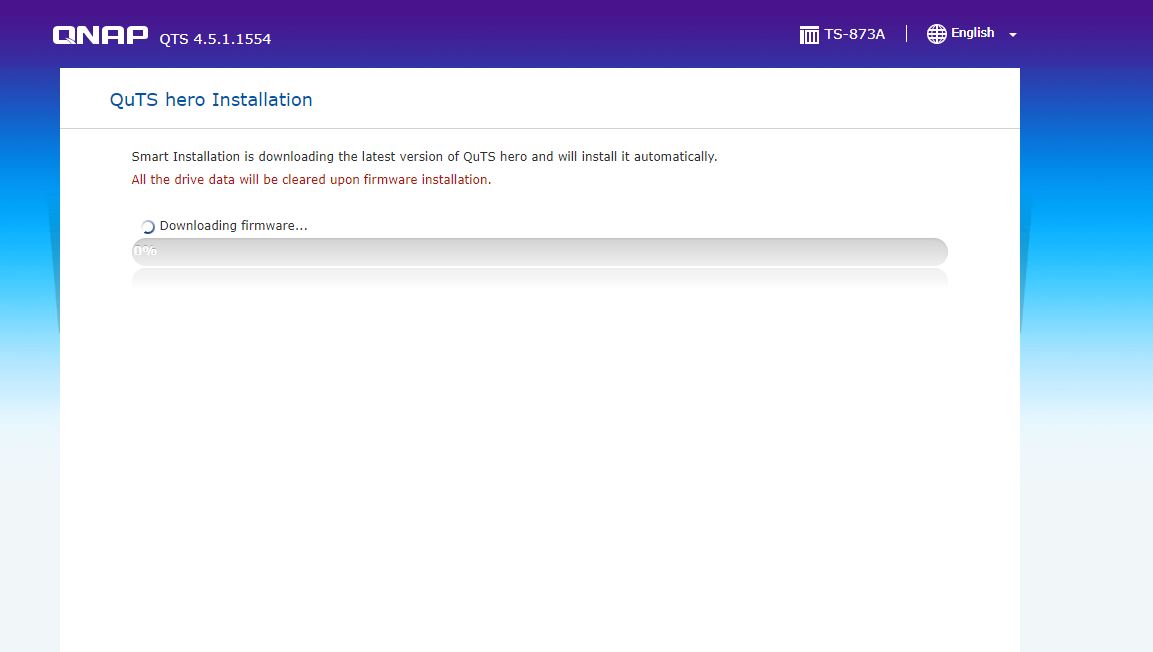This screenshot has width=1153, height=652.
Task: Click the QNAP logo in the header
Action: click(x=100, y=35)
